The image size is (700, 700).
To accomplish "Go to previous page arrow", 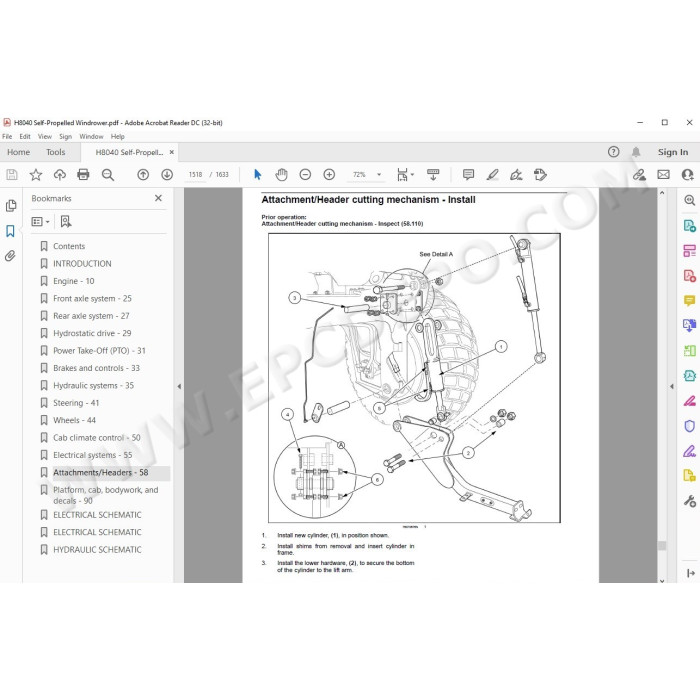I will tap(143, 175).
